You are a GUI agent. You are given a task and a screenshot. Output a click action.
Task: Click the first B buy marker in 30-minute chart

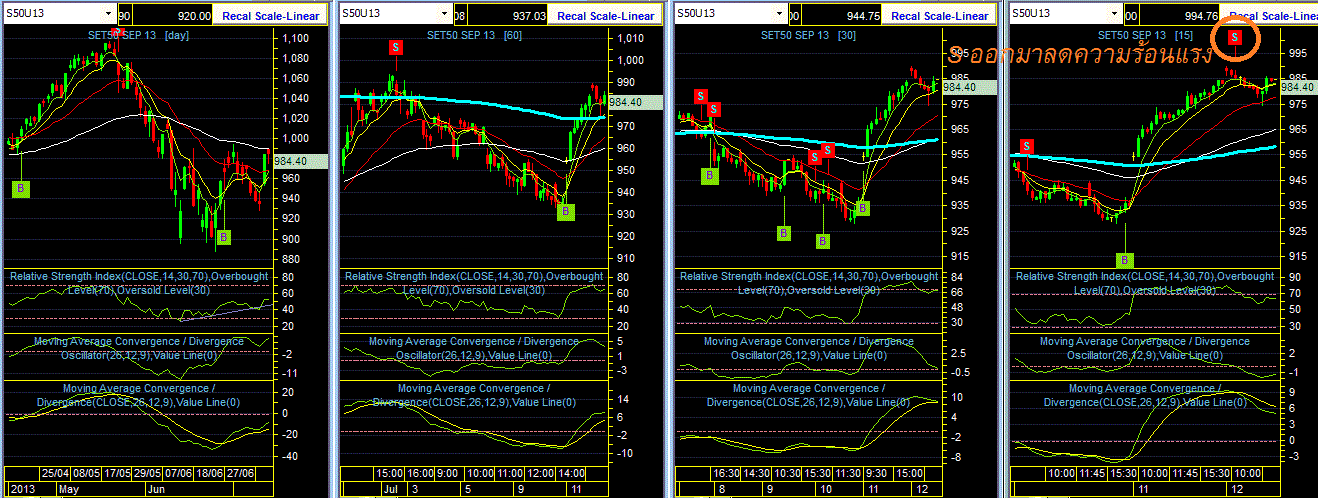(709, 175)
